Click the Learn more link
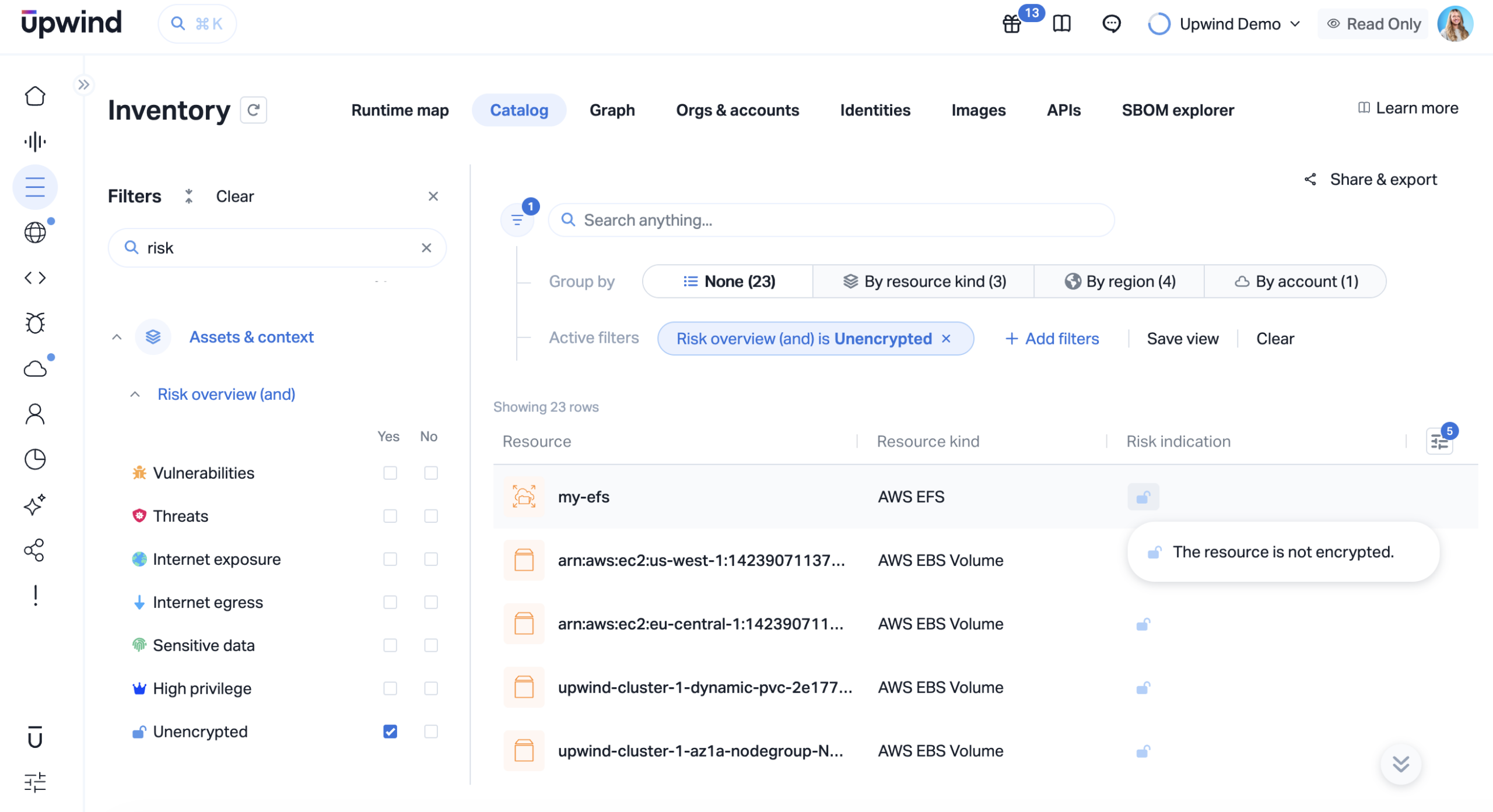1493x812 pixels. (1408, 108)
